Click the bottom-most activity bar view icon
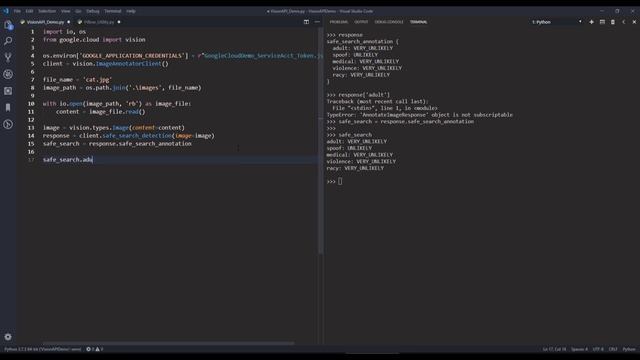 click(8, 124)
